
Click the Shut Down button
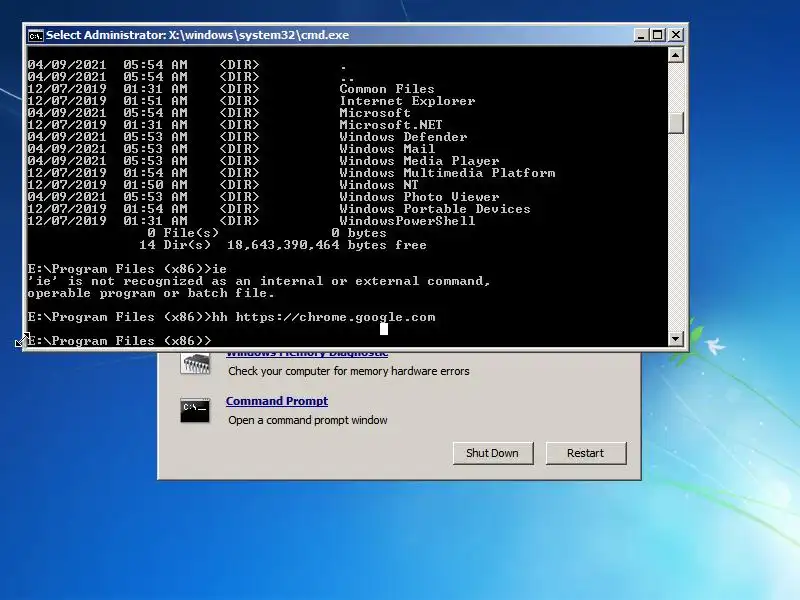tap(492, 453)
